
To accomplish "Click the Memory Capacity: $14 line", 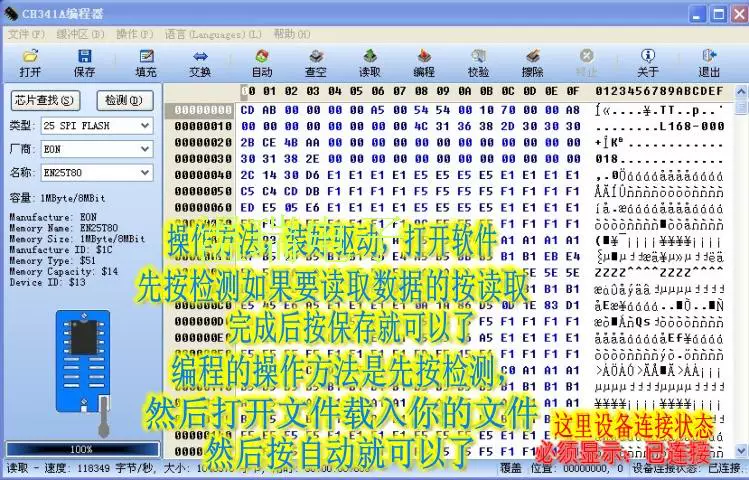I will tap(64, 271).
